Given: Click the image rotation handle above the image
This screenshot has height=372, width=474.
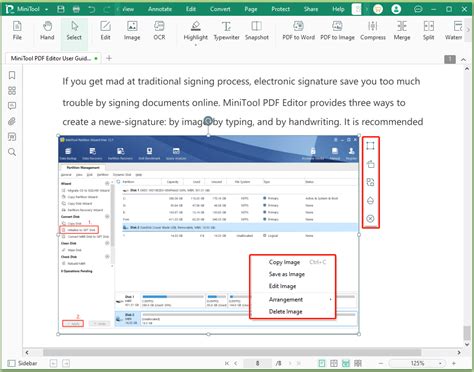Looking at the screenshot, I should [208, 121].
